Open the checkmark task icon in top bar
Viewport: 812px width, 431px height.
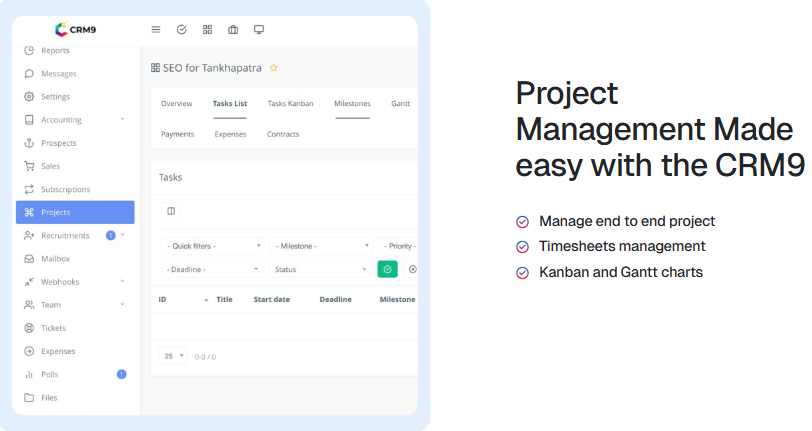click(x=181, y=29)
